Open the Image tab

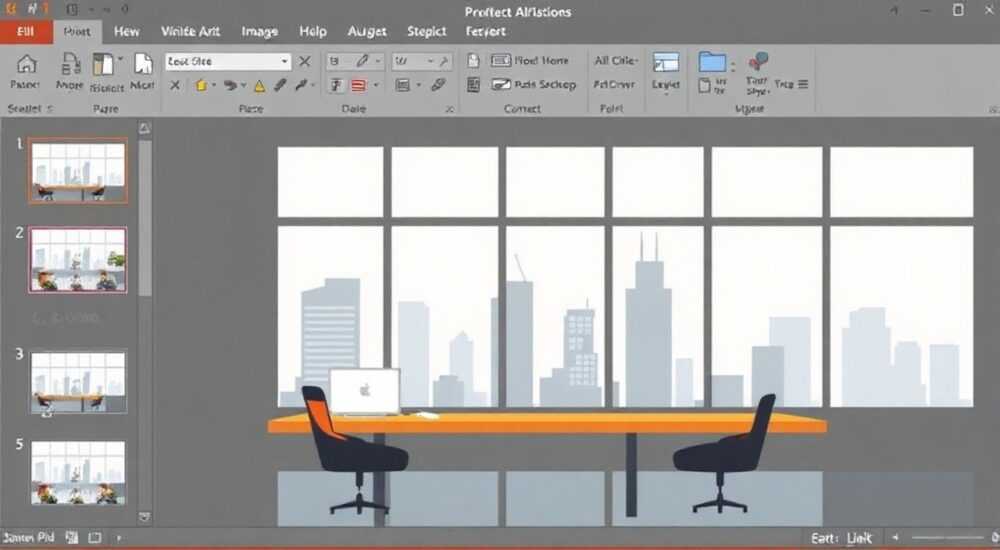260,31
